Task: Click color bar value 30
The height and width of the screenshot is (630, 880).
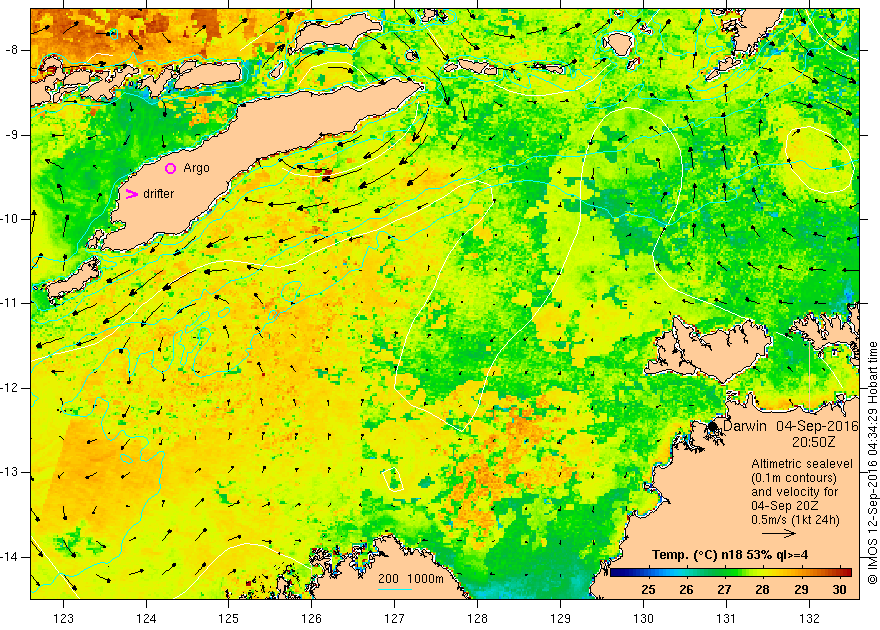Action: pos(840,589)
